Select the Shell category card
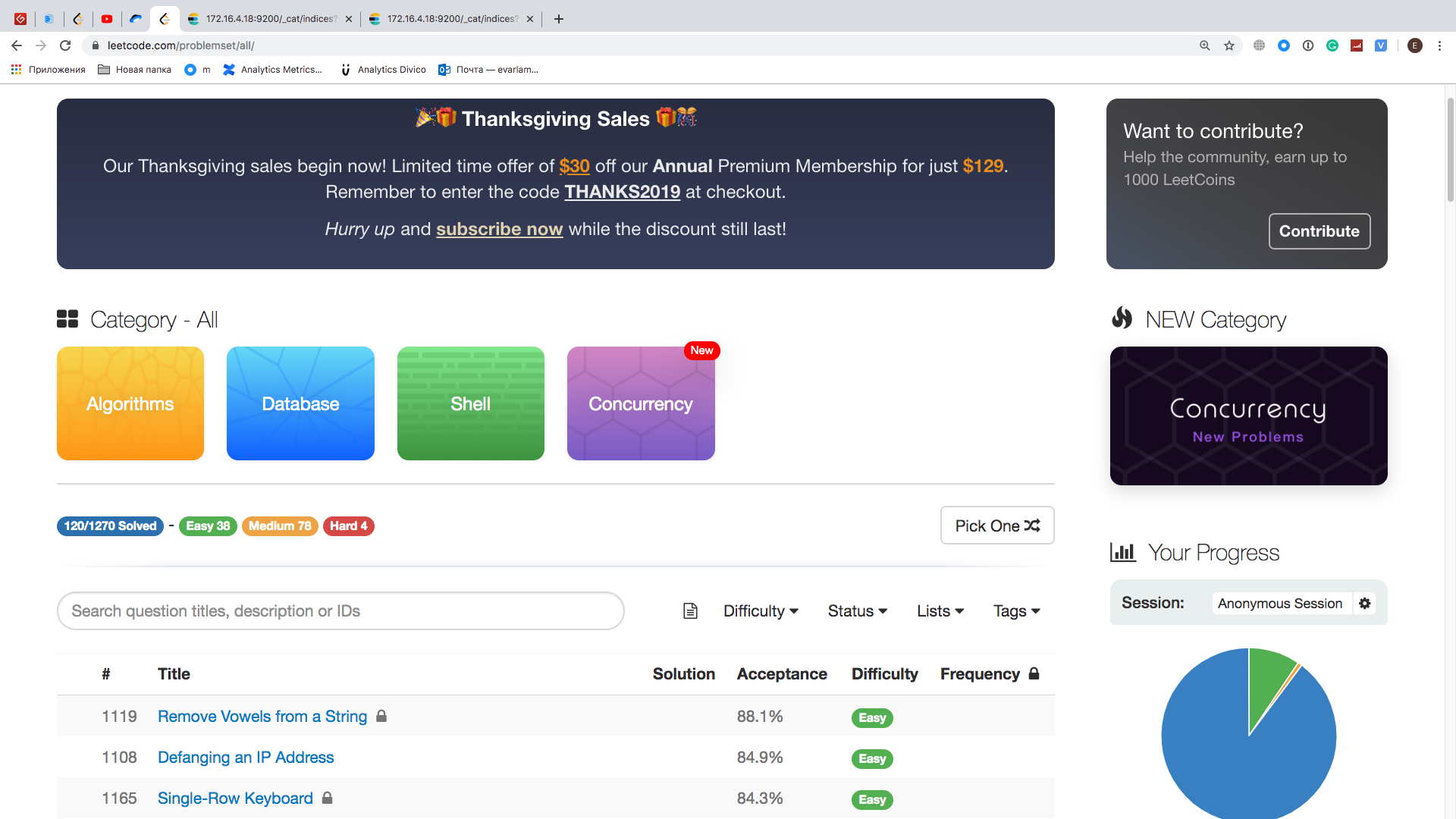Image resolution: width=1456 pixels, height=819 pixels. [471, 403]
